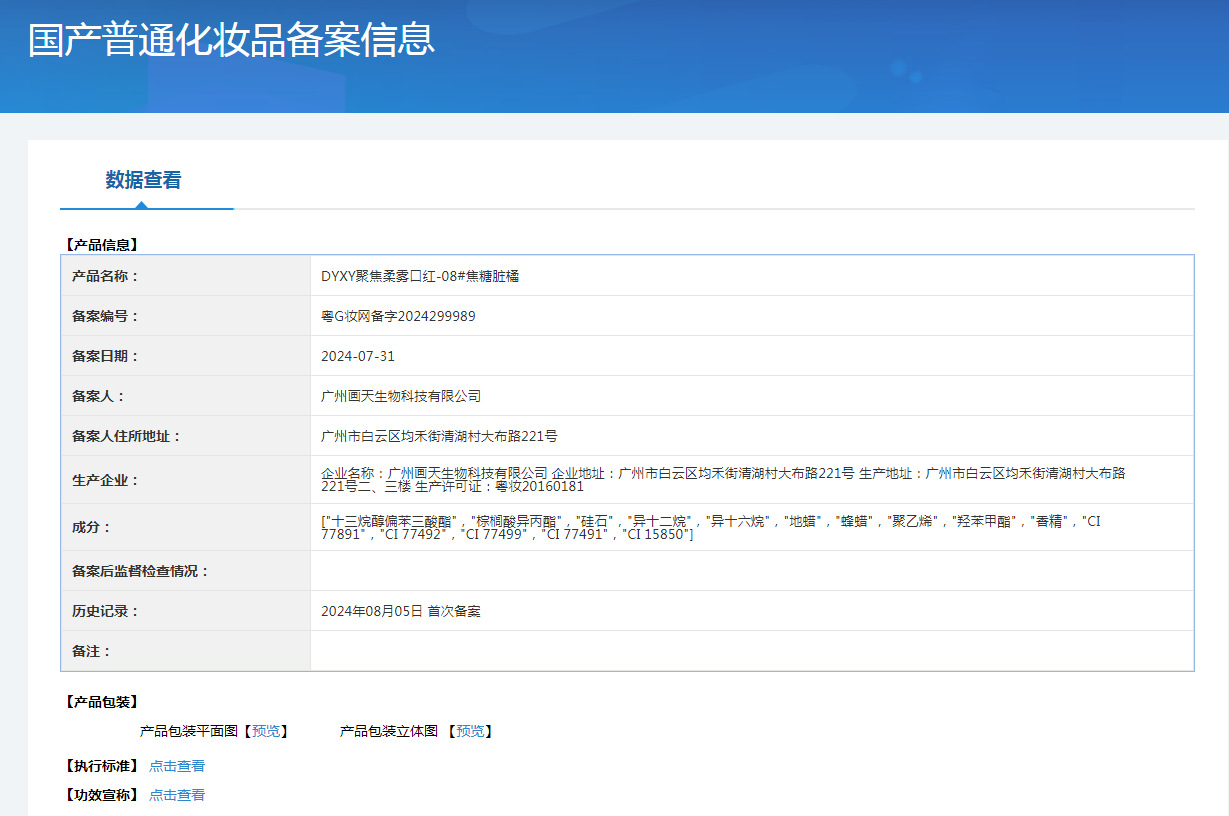
Task: Click the 【功效宣称】 label
Action: click(101, 795)
